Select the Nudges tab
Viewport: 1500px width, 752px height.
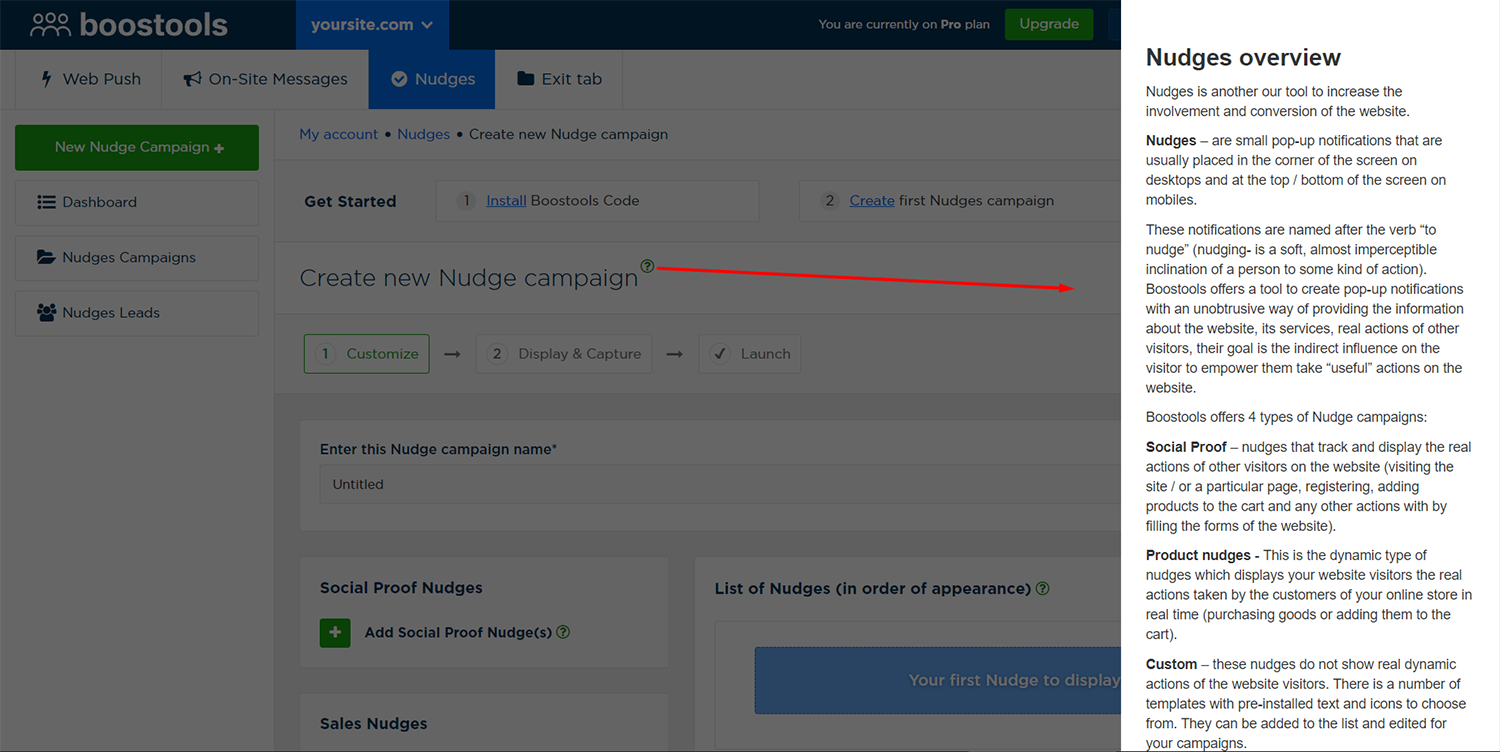pyautogui.click(x=432, y=79)
